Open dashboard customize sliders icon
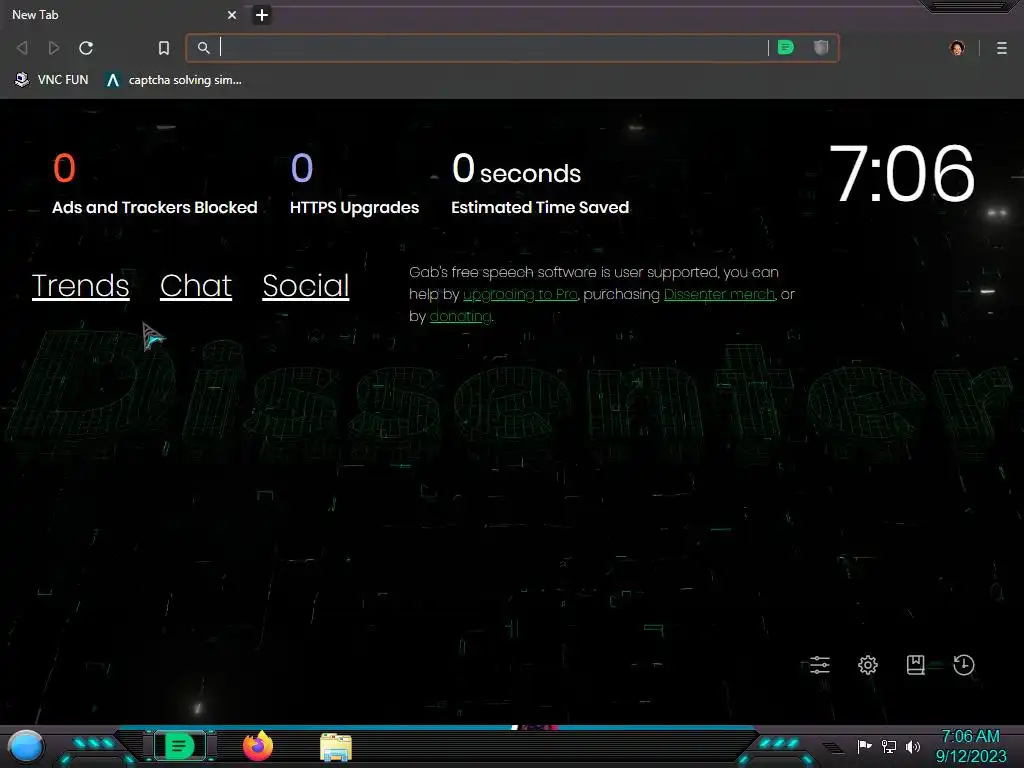 (820, 665)
